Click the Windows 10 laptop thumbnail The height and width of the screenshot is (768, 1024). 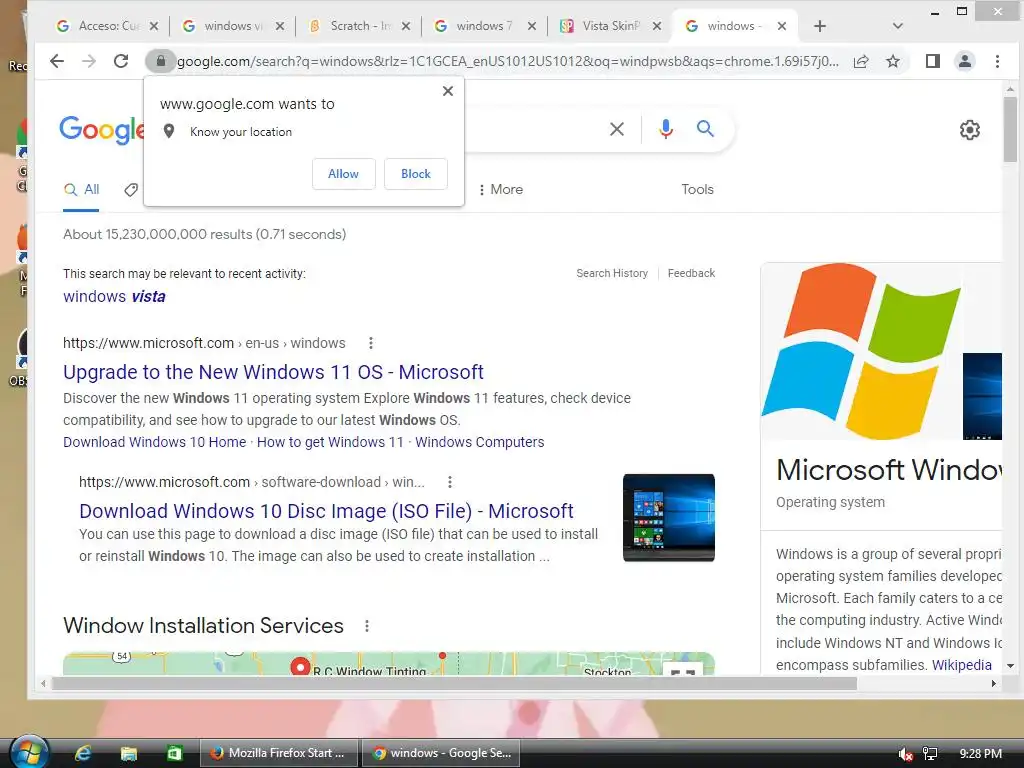coord(669,517)
